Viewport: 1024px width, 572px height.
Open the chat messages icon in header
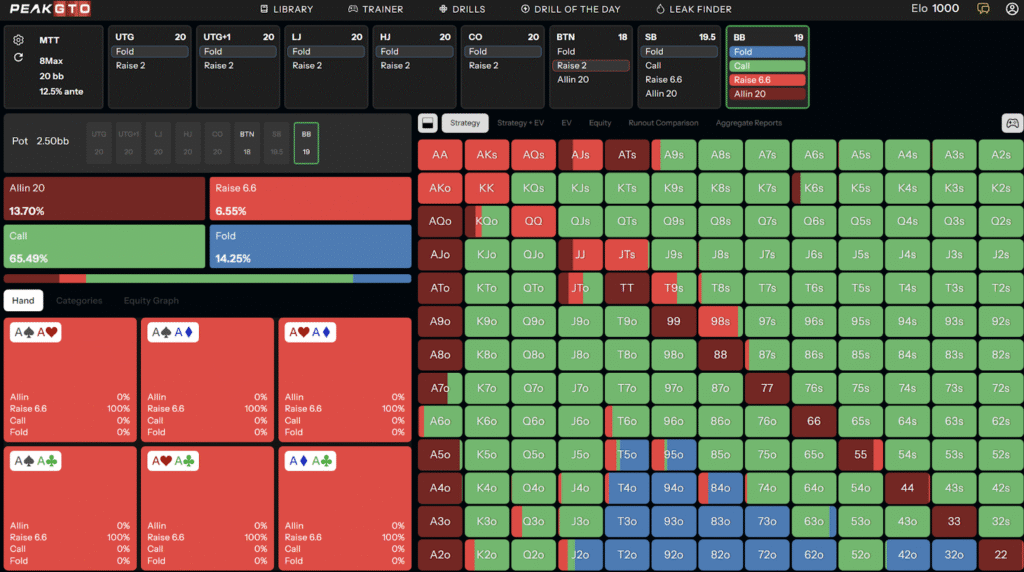coord(983,9)
